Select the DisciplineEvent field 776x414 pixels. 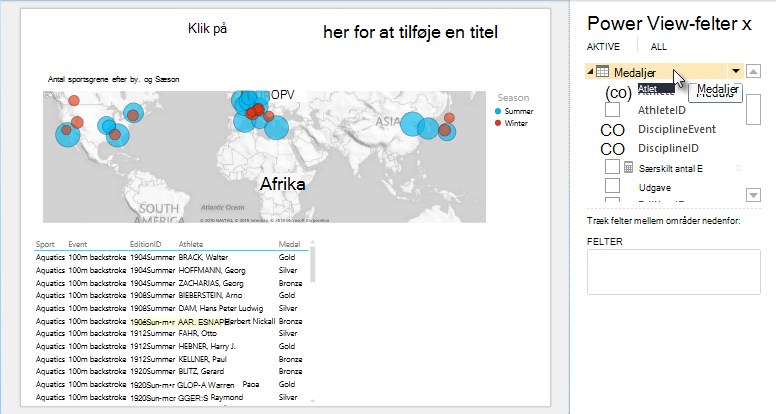coord(677,129)
